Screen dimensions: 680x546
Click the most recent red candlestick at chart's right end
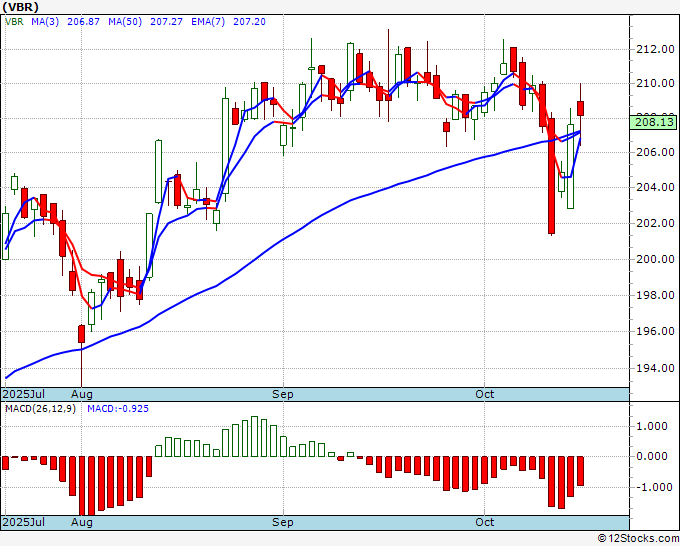(x=580, y=108)
